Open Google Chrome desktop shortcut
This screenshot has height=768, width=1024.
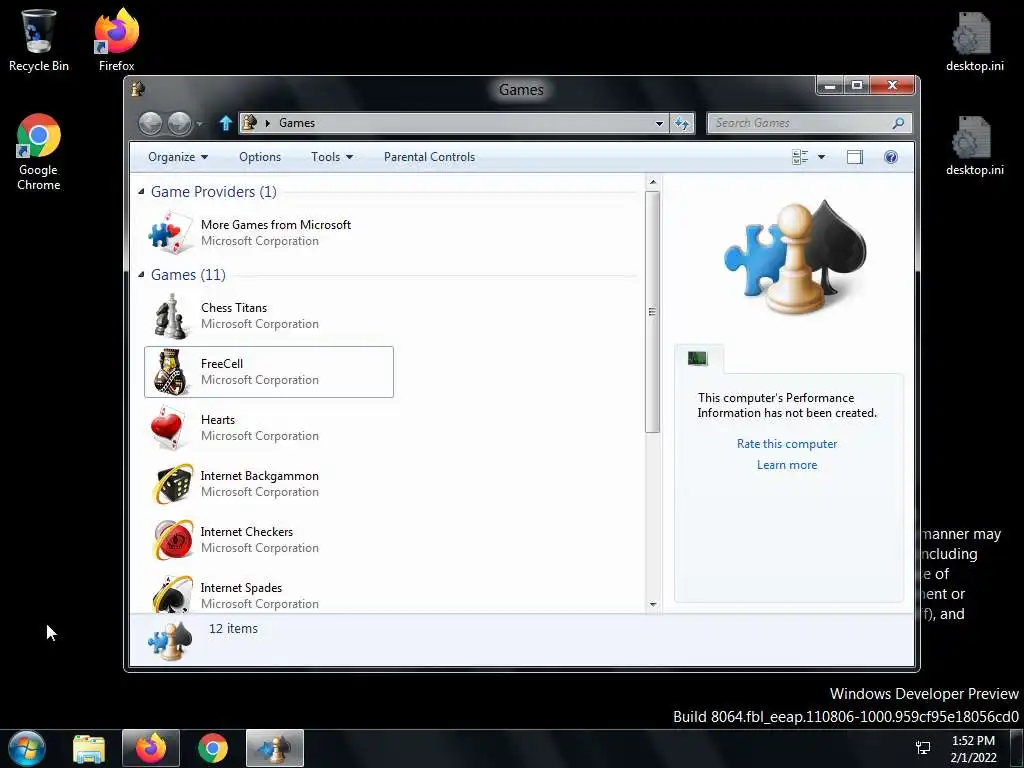(39, 153)
